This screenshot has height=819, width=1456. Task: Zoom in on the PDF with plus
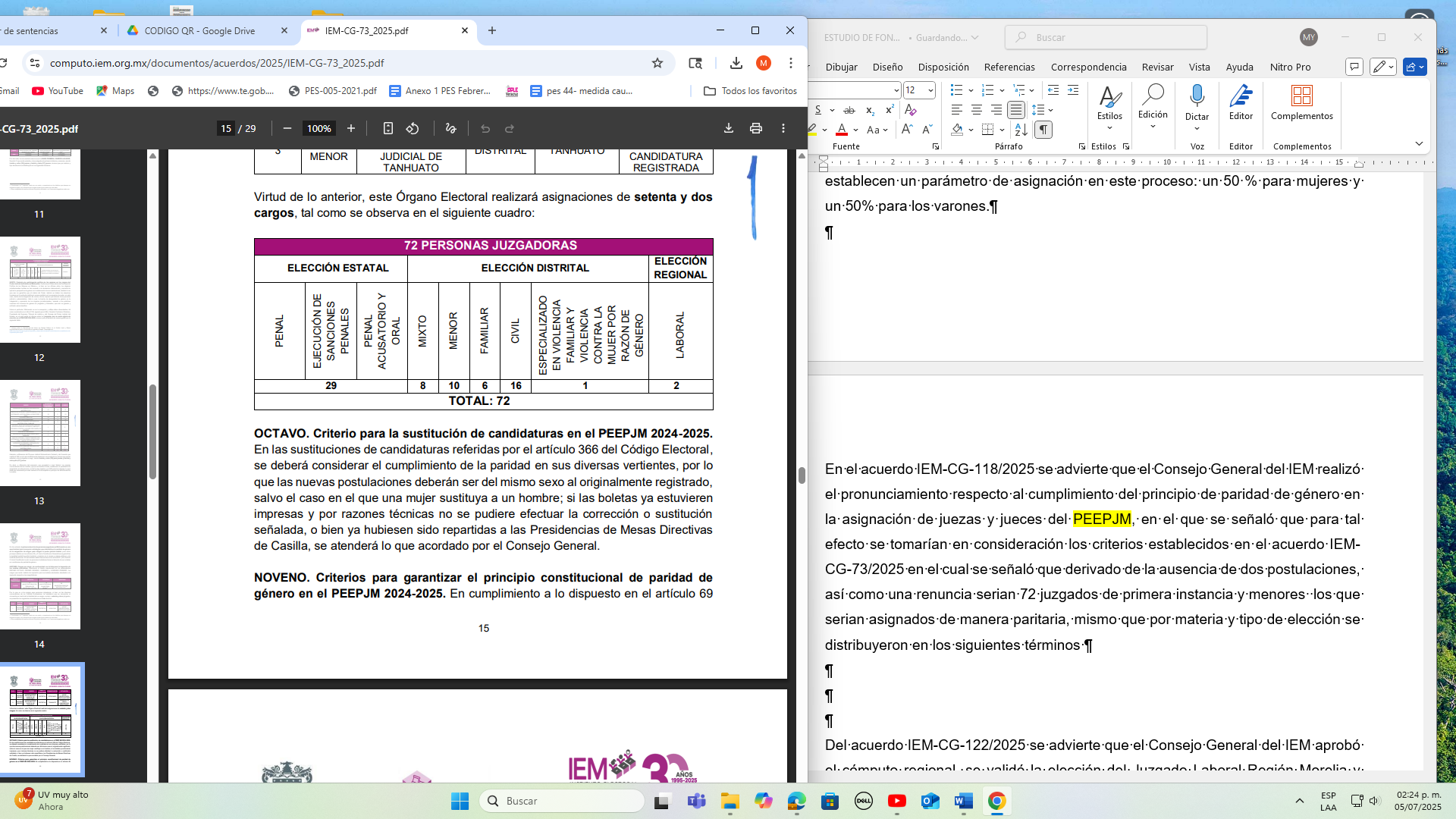(351, 129)
